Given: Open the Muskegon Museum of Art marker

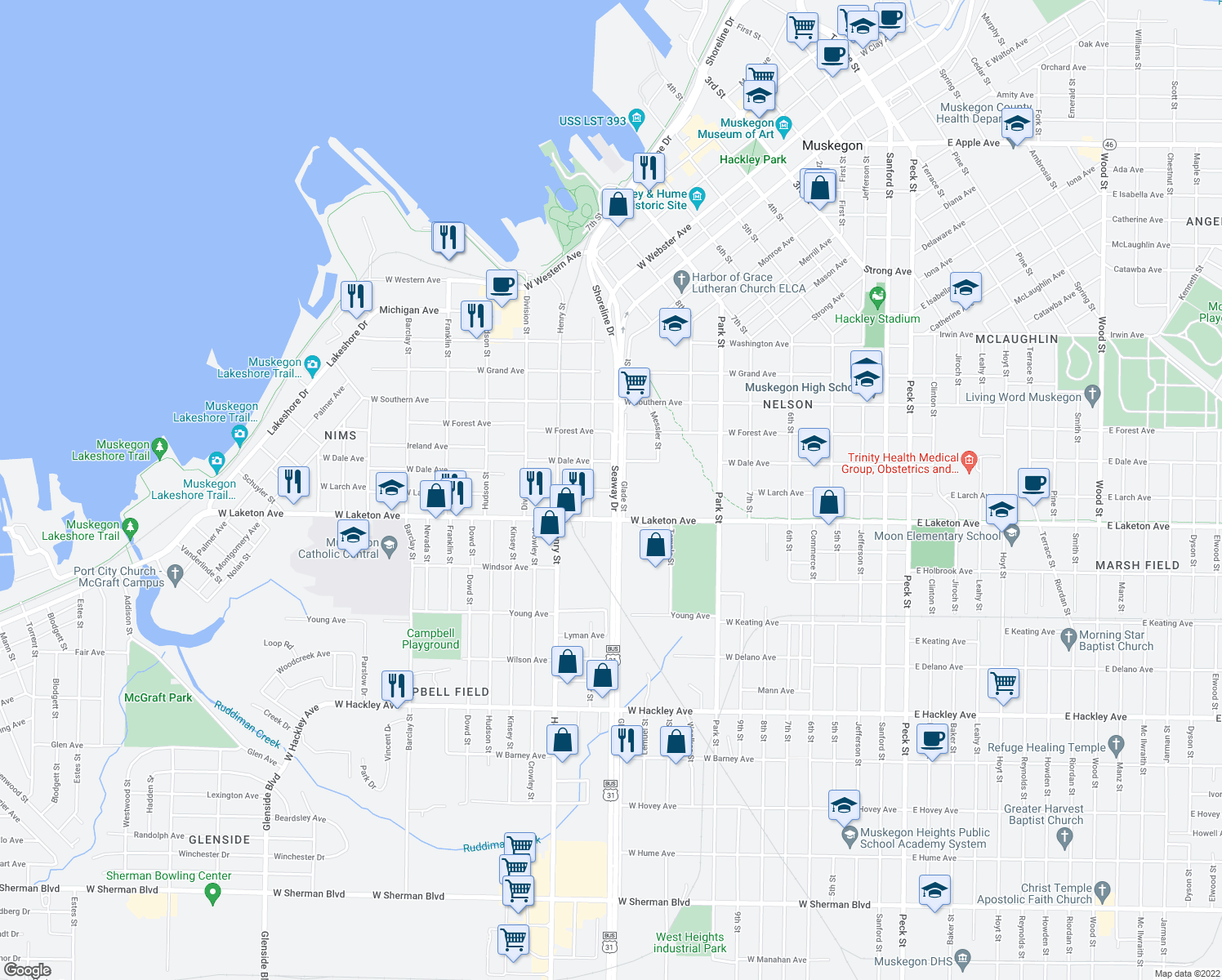Looking at the screenshot, I should [784, 126].
